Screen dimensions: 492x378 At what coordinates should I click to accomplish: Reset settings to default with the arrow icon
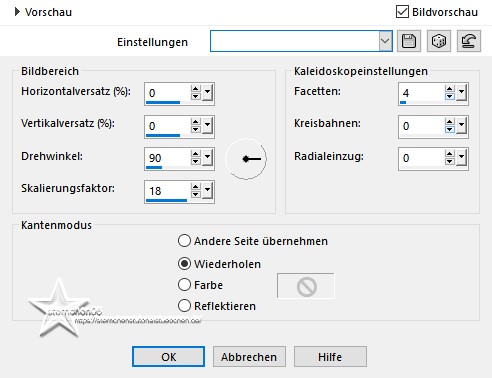tap(469, 41)
